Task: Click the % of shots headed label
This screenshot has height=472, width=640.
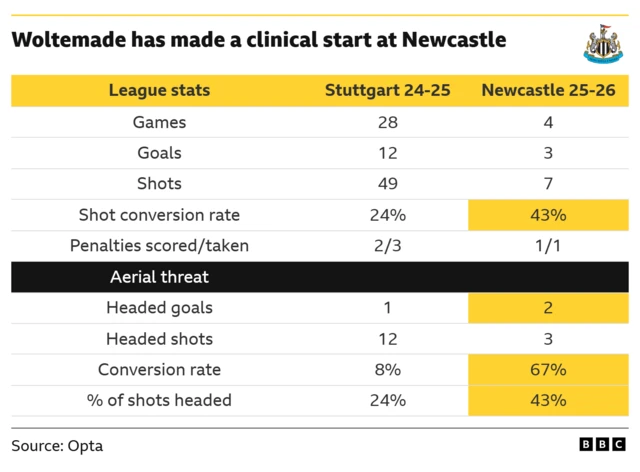Action: pyautogui.click(x=159, y=401)
